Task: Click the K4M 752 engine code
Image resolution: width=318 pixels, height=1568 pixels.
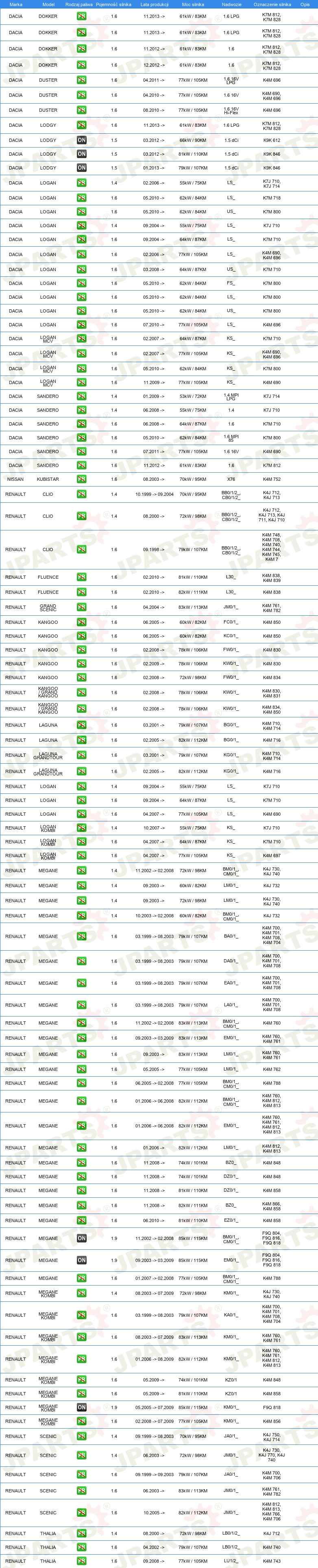Action: 272,479
